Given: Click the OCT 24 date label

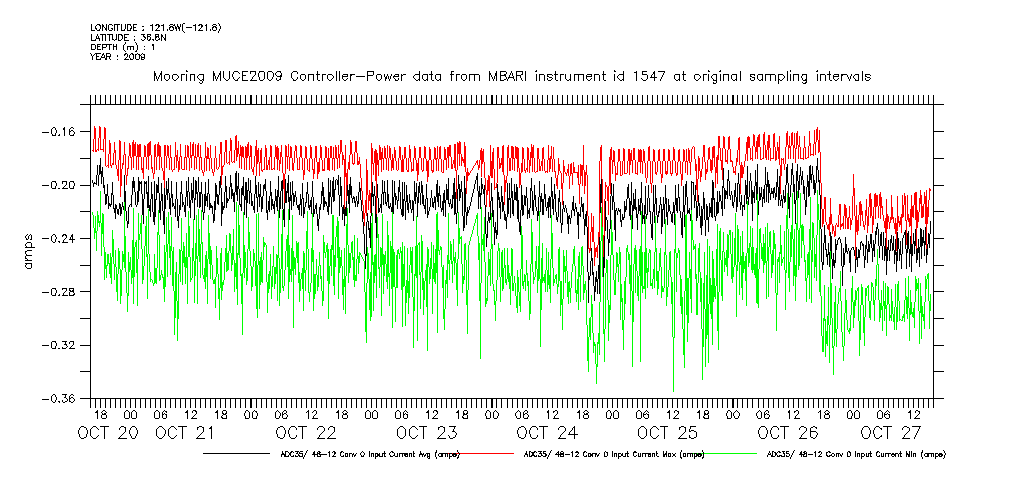Looking at the screenshot, I should click(x=548, y=433).
